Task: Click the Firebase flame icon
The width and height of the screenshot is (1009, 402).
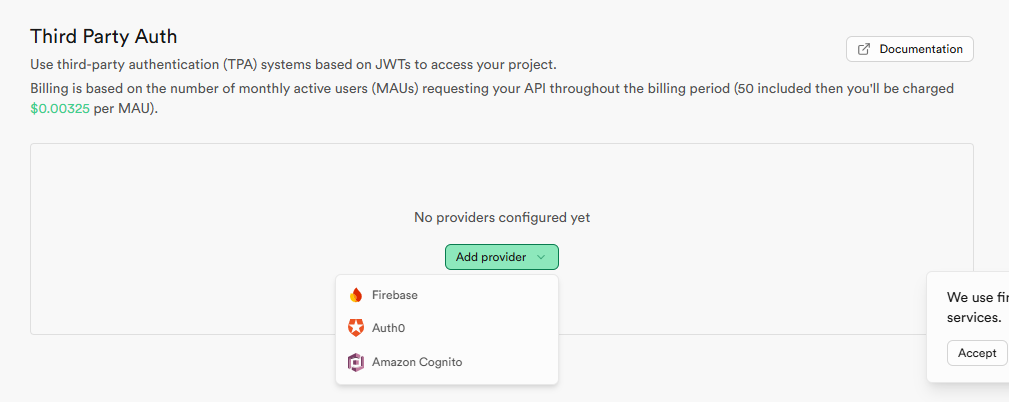Action: (x=356, y=295)
